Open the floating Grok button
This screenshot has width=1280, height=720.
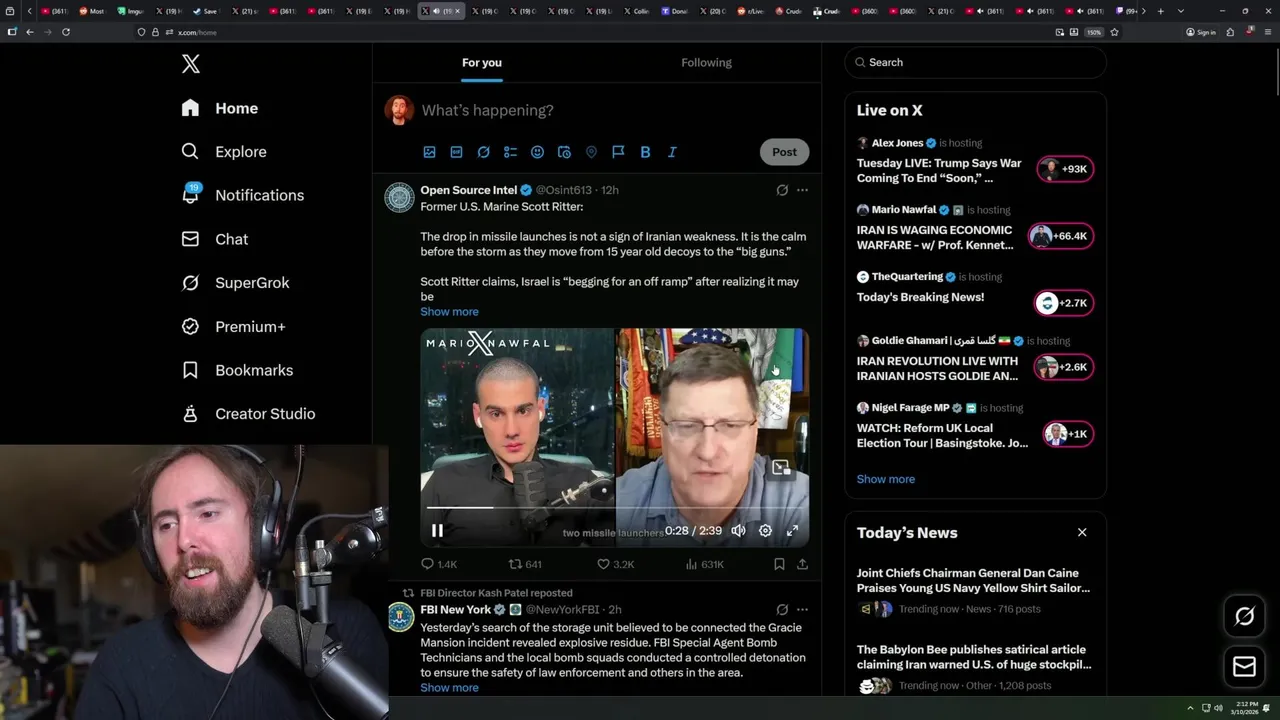point(1245,616)
